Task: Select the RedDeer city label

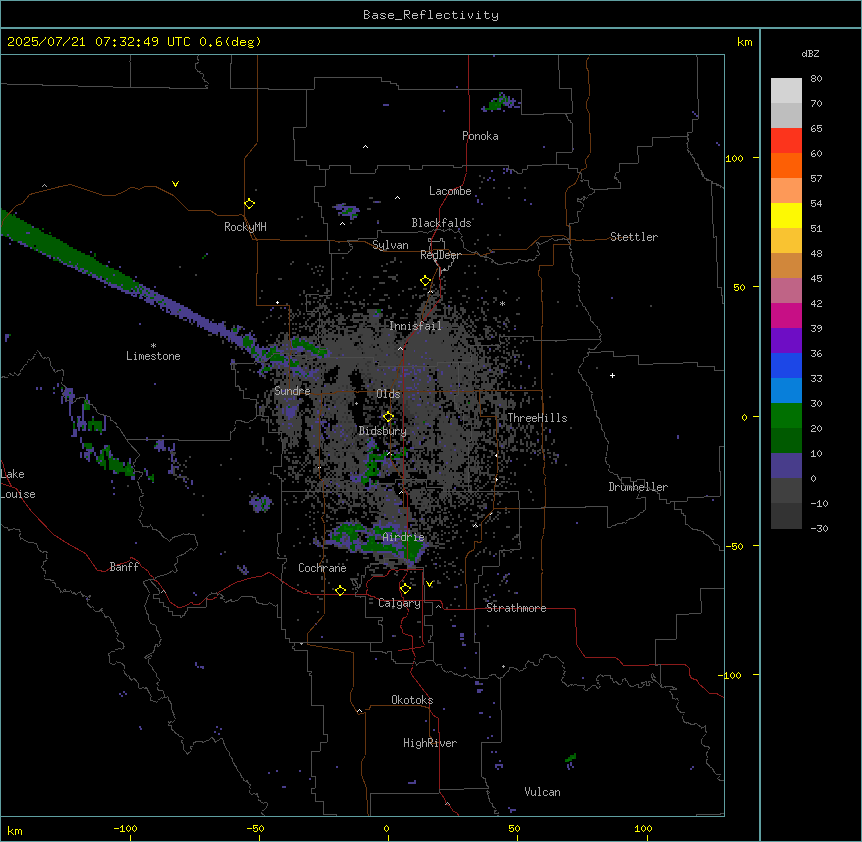Action: 440,255
